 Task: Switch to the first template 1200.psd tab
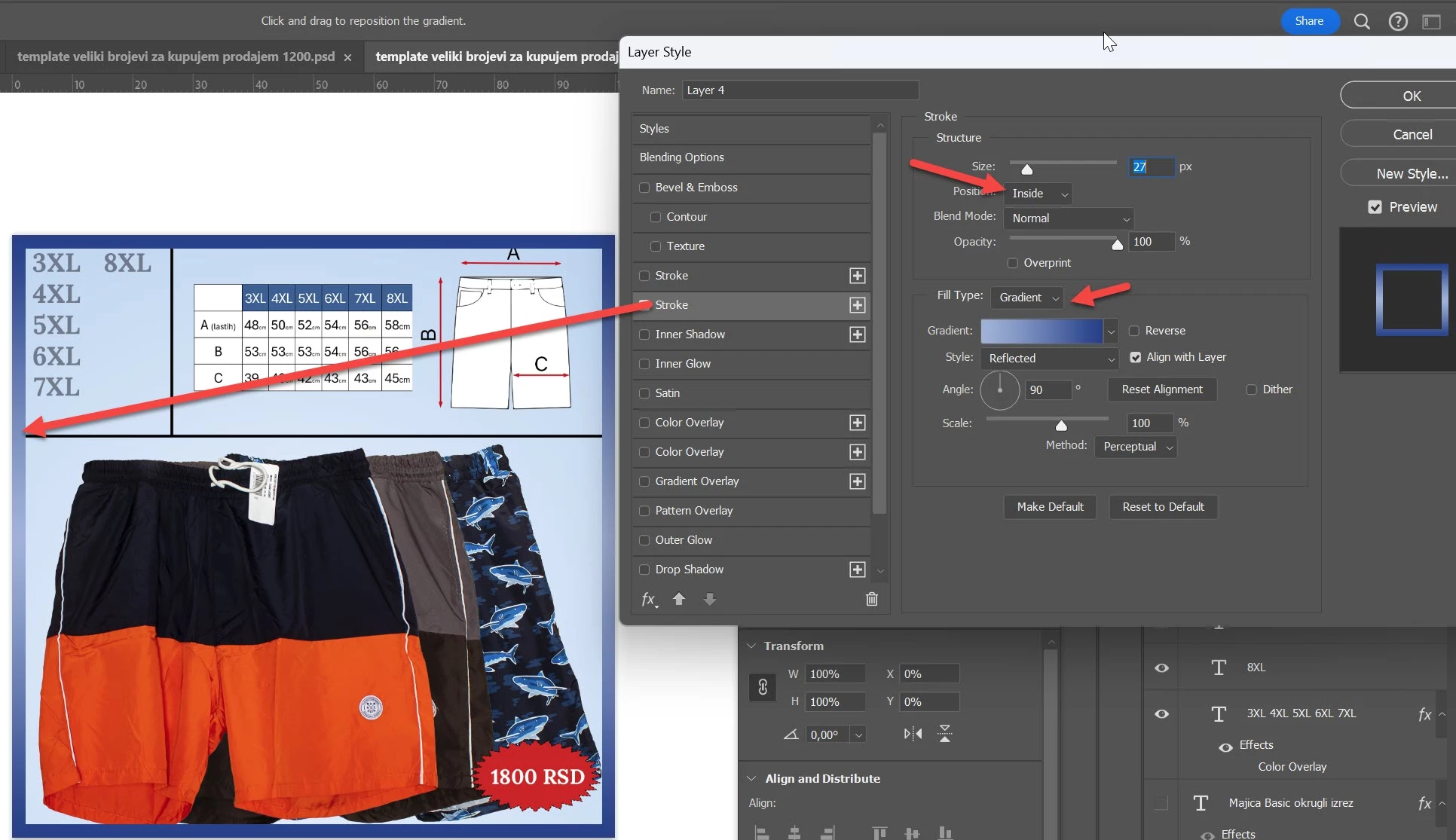tap(176, 57)
